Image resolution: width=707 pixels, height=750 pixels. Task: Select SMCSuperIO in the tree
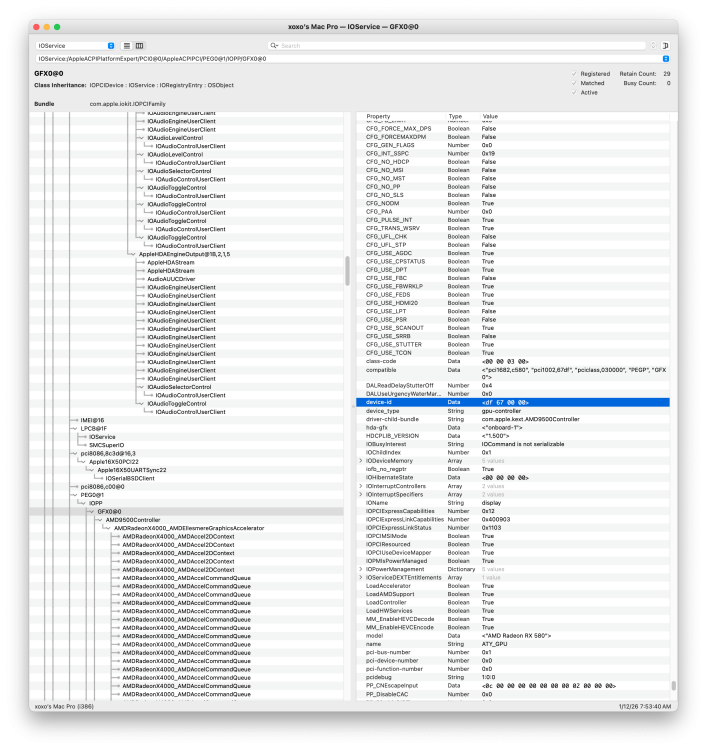106,445
